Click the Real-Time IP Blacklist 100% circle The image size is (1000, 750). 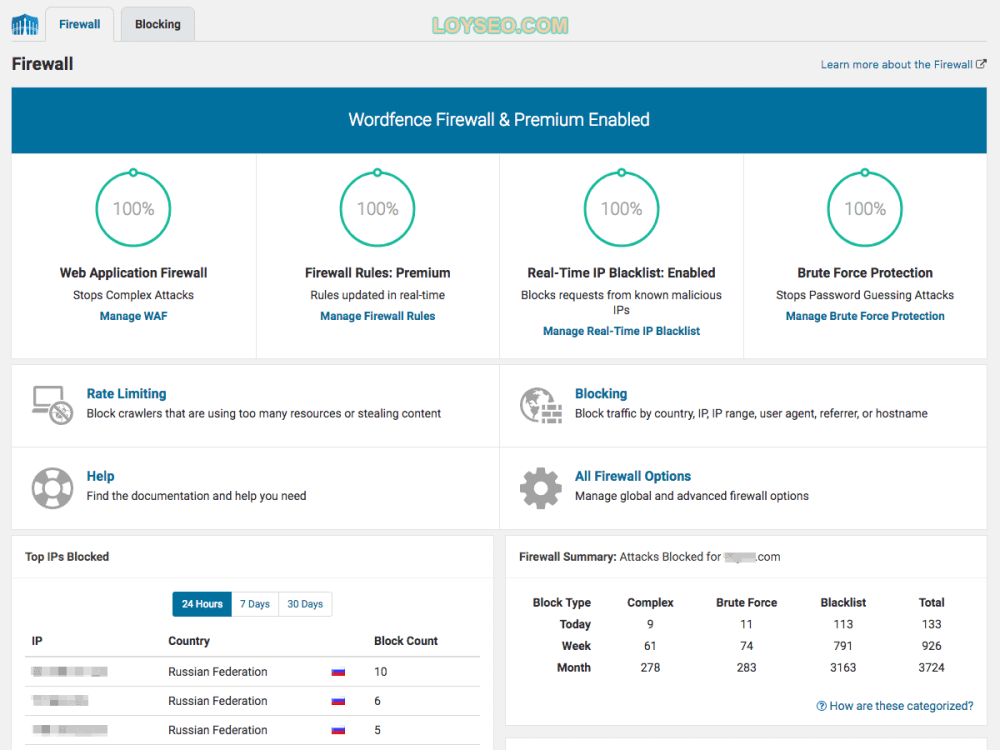click(622, 209)
